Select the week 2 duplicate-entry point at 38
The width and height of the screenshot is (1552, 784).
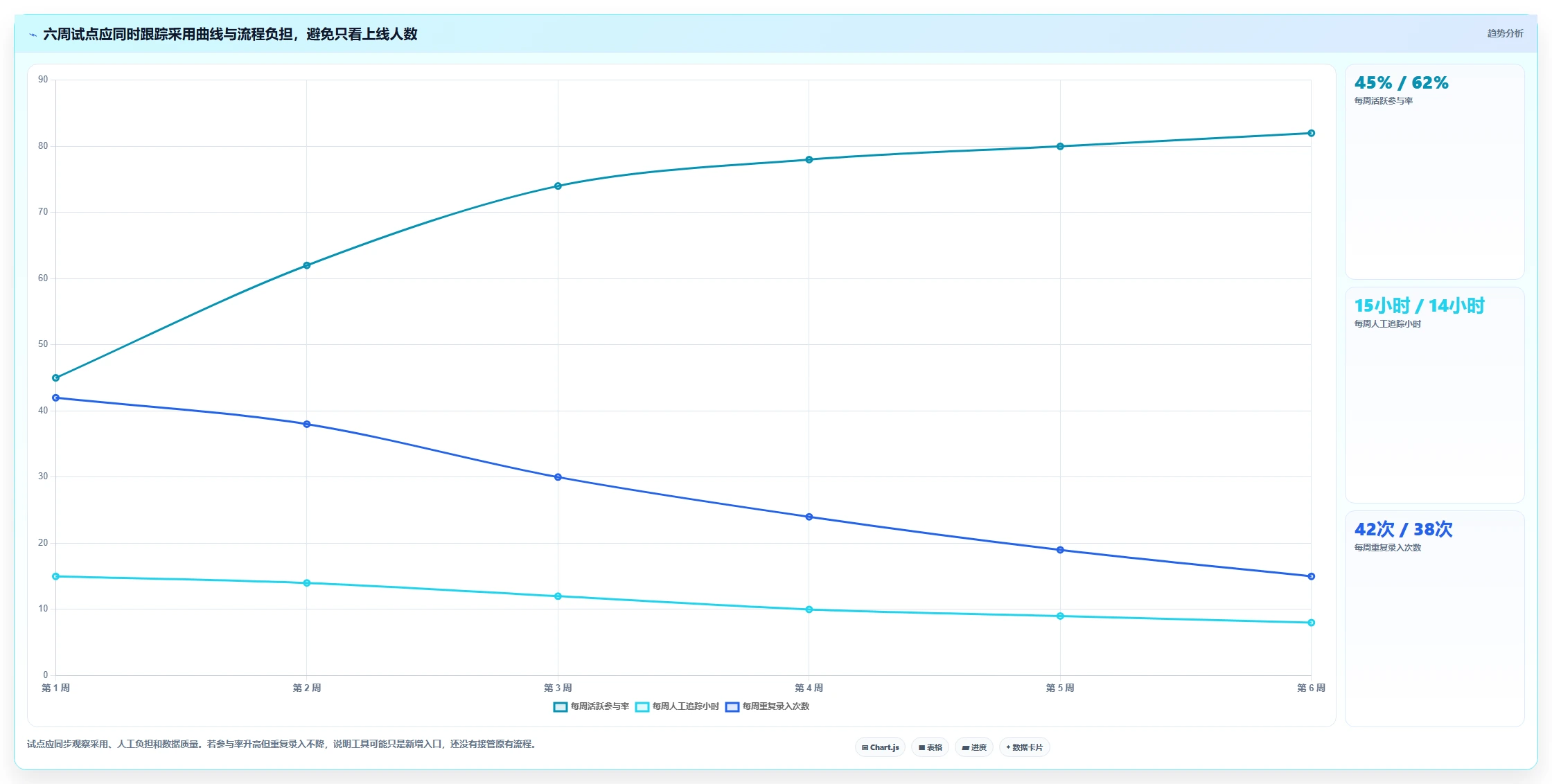pyautogui.click(x=307, y=424)
